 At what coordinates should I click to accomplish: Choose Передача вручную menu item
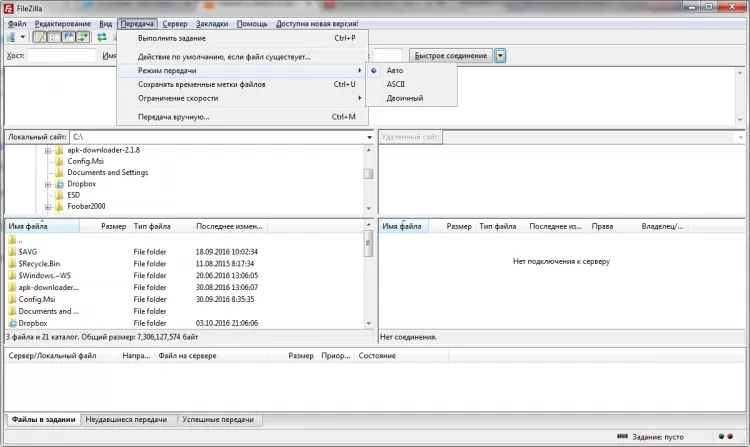[243, 117]
